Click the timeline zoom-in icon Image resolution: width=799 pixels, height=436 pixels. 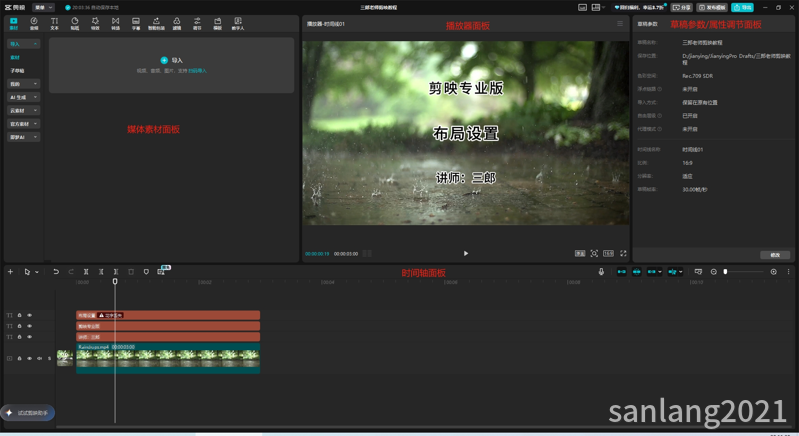[774, 271]
